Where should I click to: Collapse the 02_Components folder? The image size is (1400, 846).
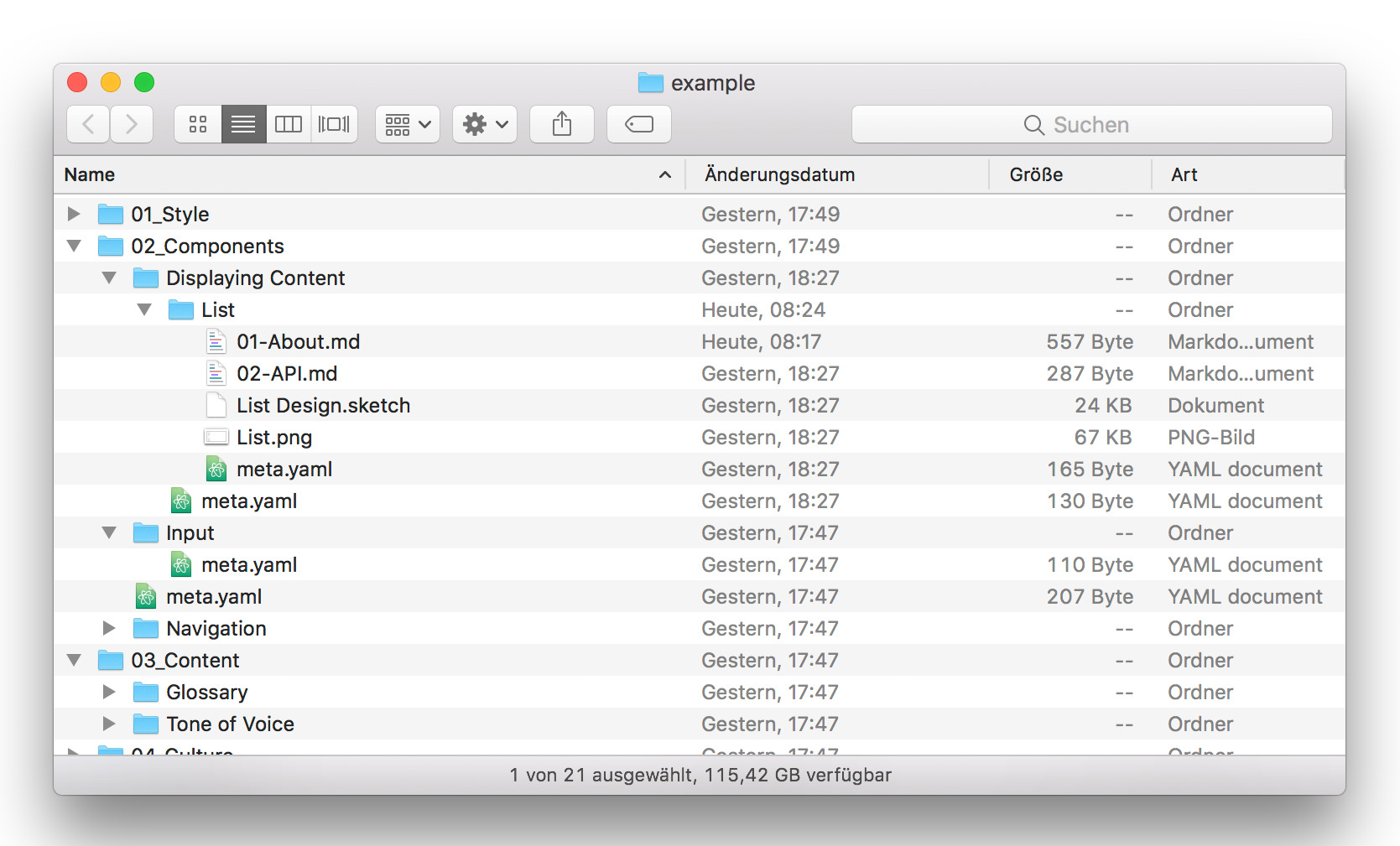[x=74, y=247]
